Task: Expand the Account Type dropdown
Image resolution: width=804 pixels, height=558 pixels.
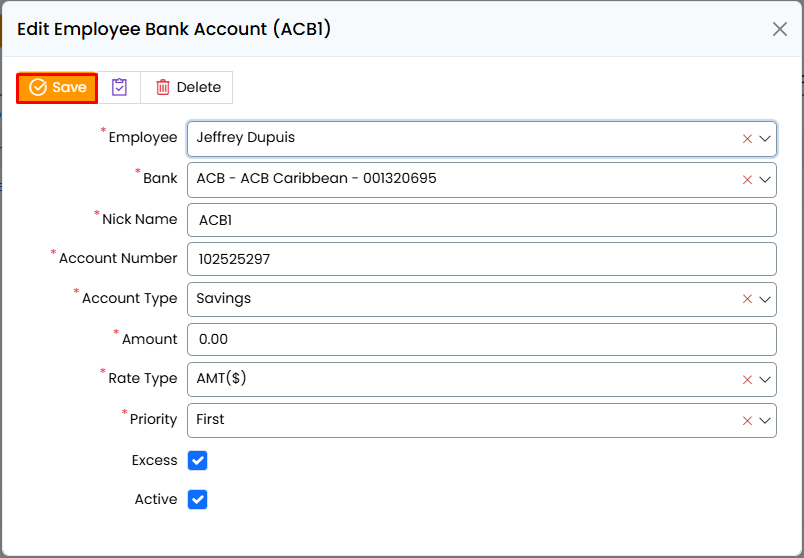Action: (x=766, y=299)
